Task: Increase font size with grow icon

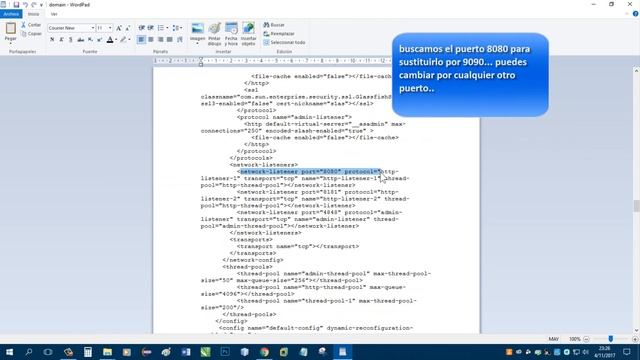Action: pos(119,28)
